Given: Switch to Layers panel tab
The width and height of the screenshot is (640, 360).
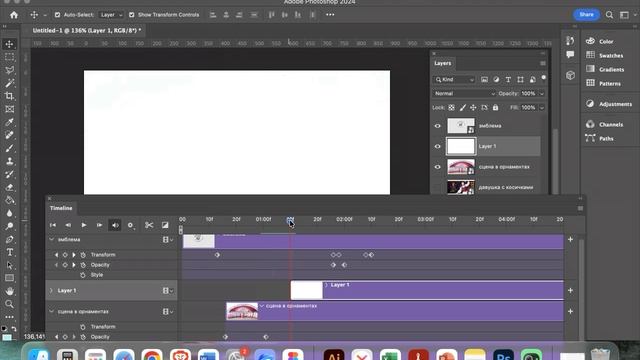Looking at the screenshot, I should click(x=442, y=63).
